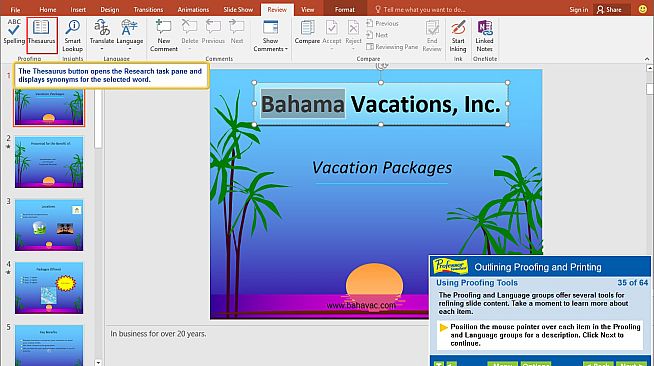Expand the Show Comments dropdown arrow
Image resolution: width=654 pixels, height=366 pixels.
(287, 49)
